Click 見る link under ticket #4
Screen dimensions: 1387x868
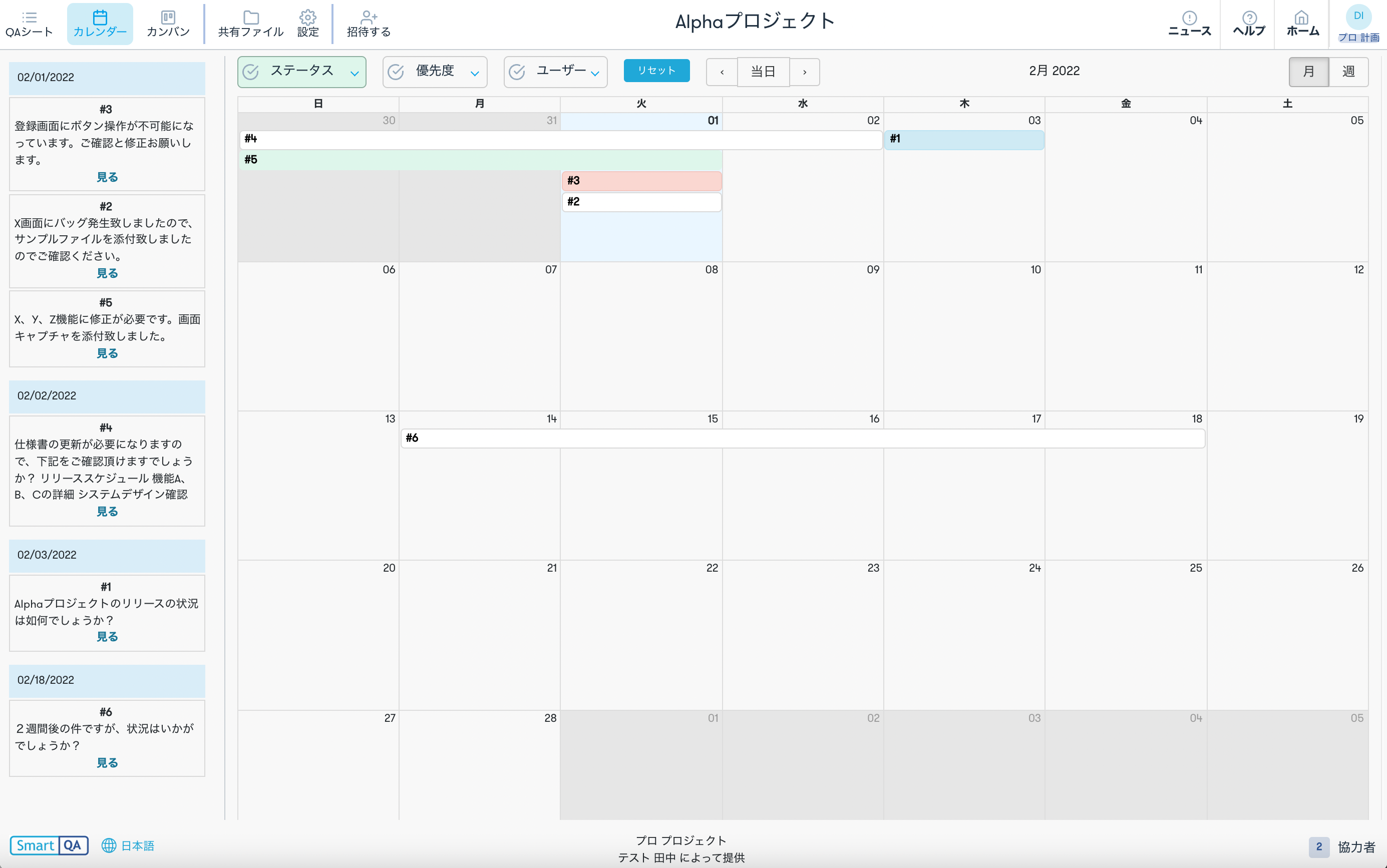107,512
